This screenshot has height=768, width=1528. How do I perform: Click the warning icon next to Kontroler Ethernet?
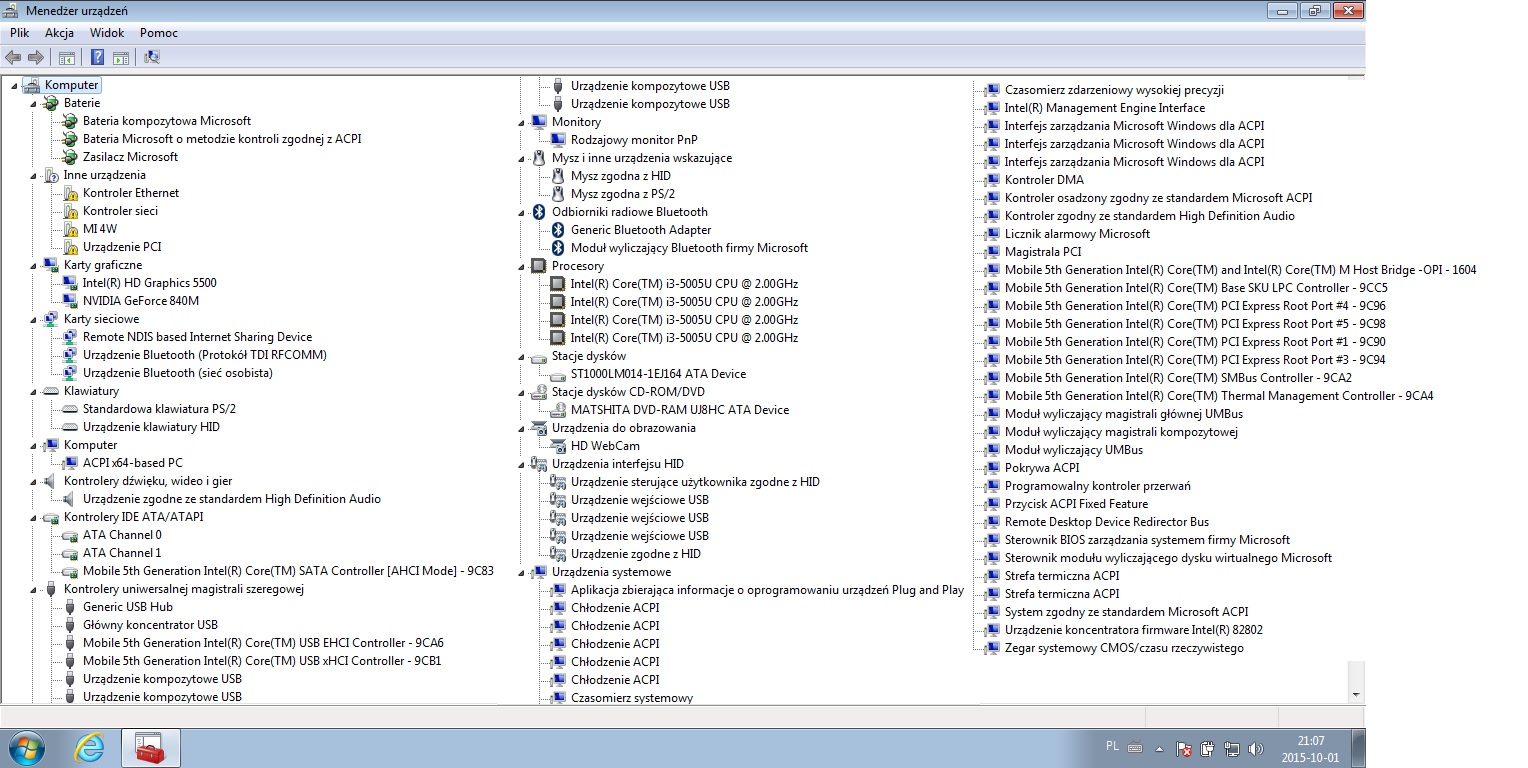pyautogui.click(x=70, y=193)
